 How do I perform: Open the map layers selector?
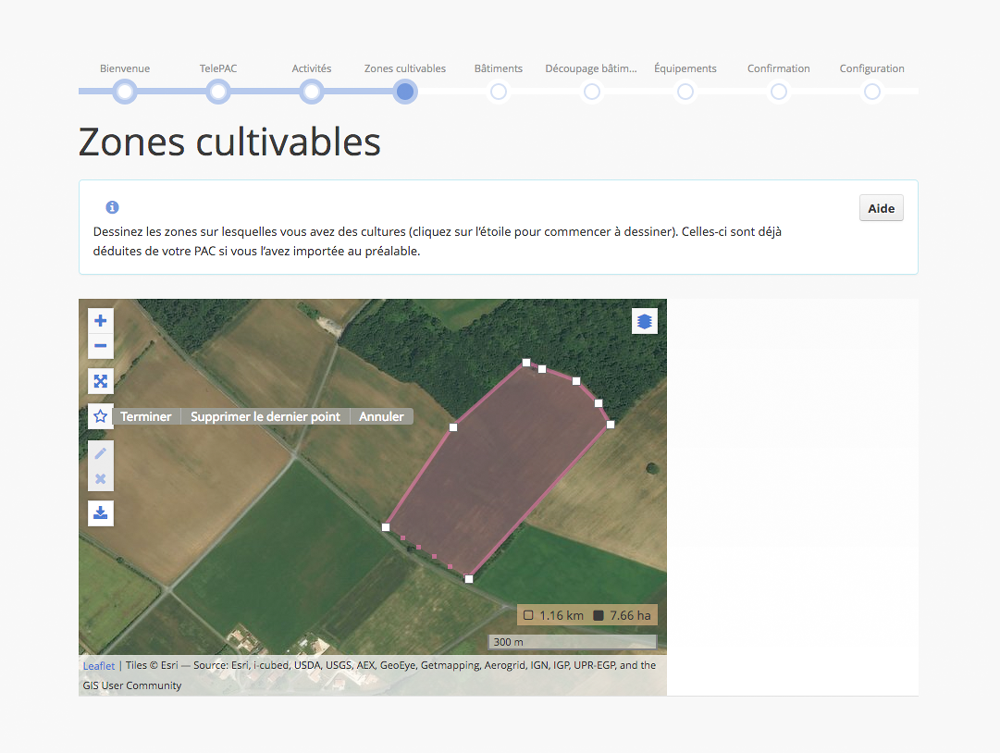[x=644, y=321]
